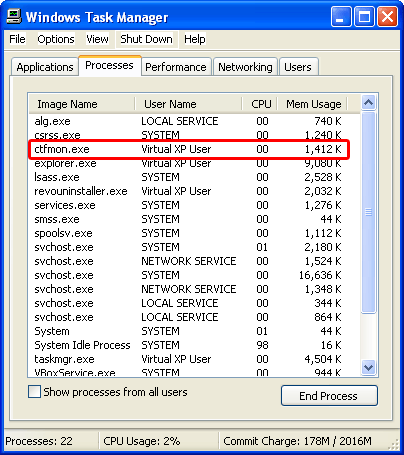Switch to the Networking tab
Image resolution: width=404 pixels, height=455 pixels.
pyautogui.click(x=245, y=67)
